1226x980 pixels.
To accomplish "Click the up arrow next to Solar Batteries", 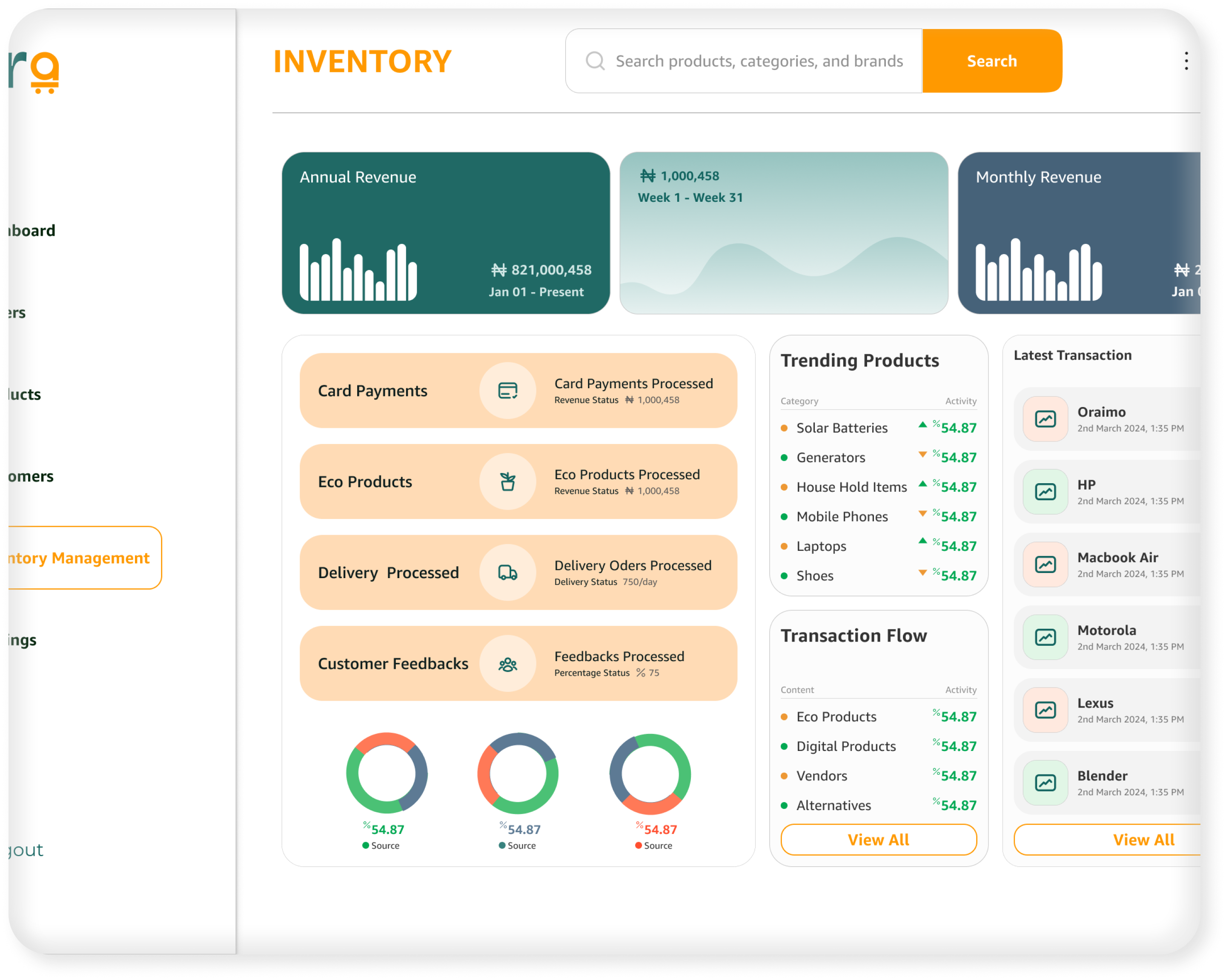I will coord(922,425).
